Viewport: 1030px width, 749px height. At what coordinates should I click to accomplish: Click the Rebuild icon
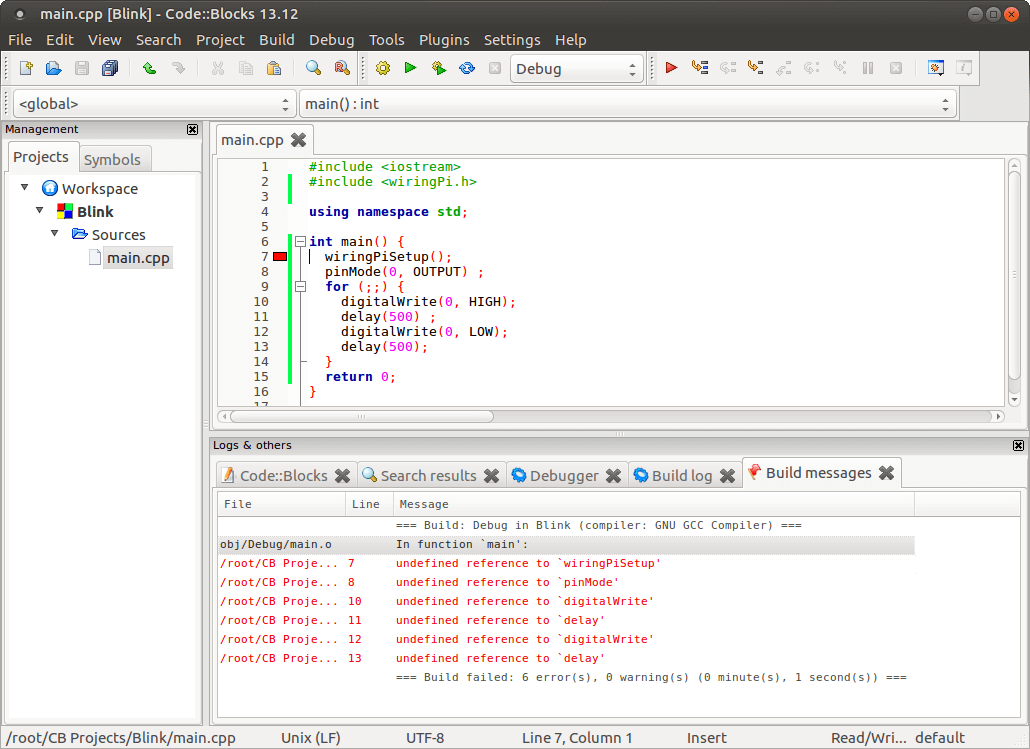pos(467,68)
